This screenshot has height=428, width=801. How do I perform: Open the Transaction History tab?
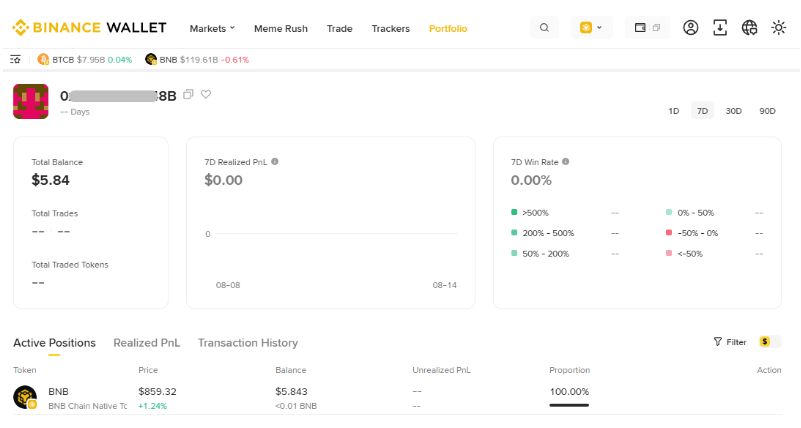pyautogui.click(x=248, y=343)
